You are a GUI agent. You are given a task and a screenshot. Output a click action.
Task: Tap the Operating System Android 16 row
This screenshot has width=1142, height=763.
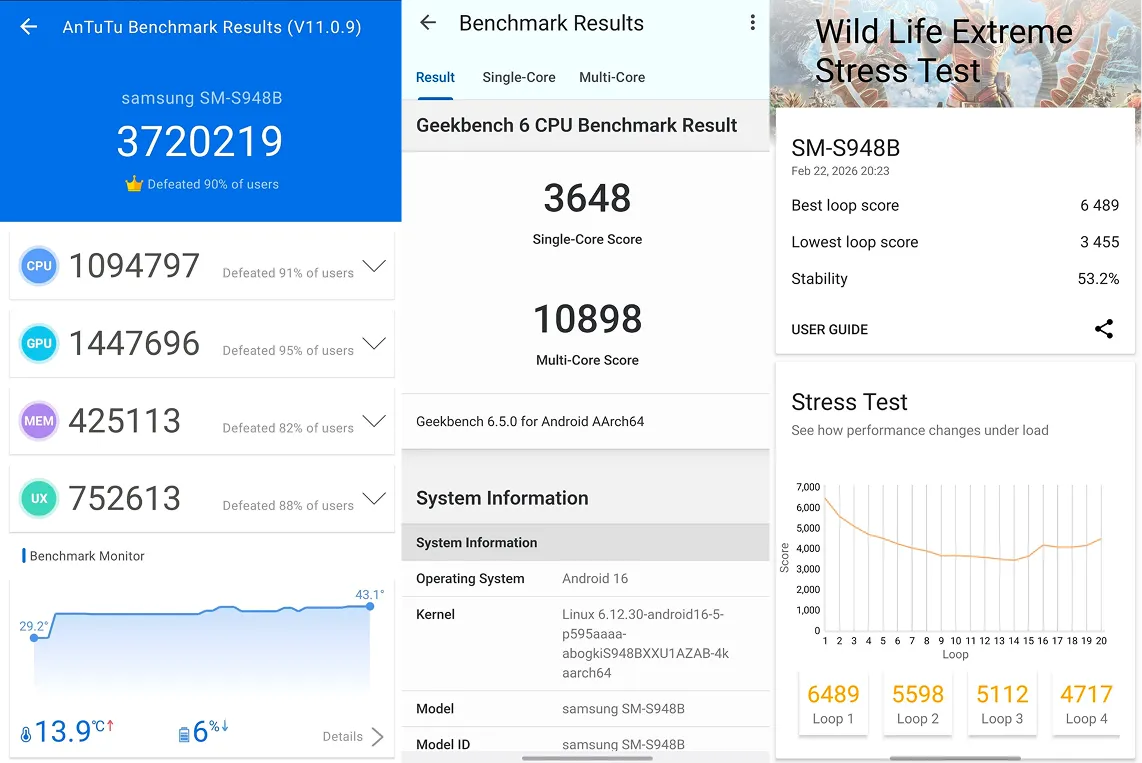pos(586,579)
